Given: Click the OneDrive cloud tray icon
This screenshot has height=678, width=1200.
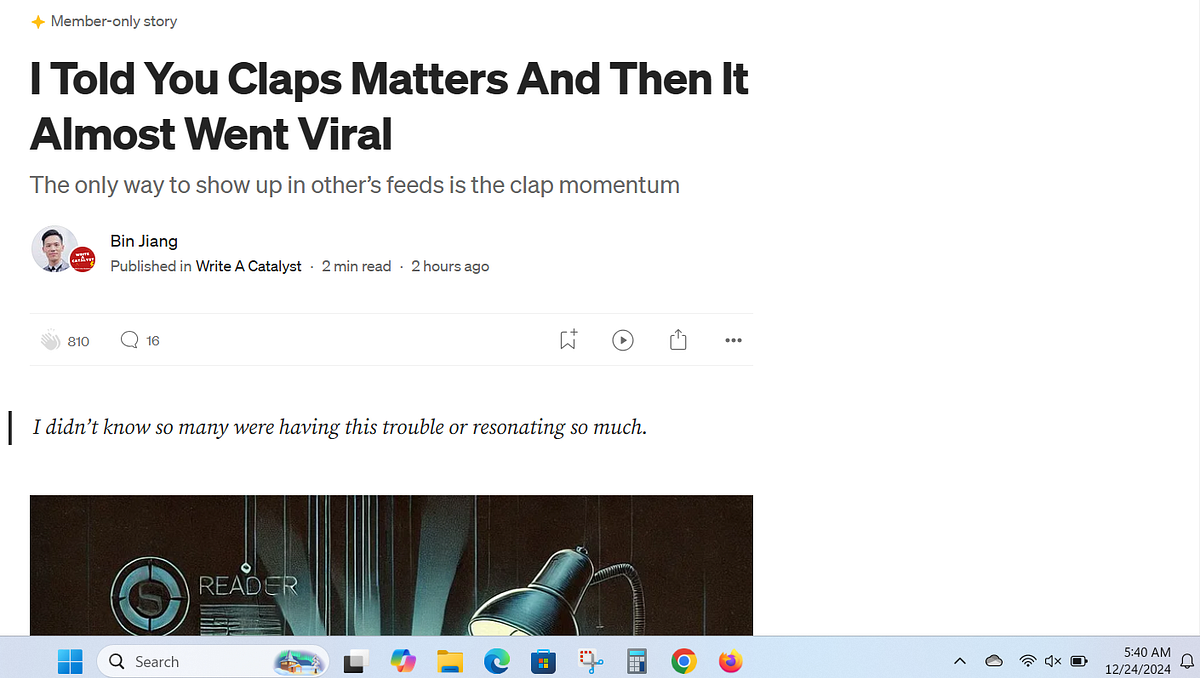Looking at the screenshot, I should [x=994, y=661].
